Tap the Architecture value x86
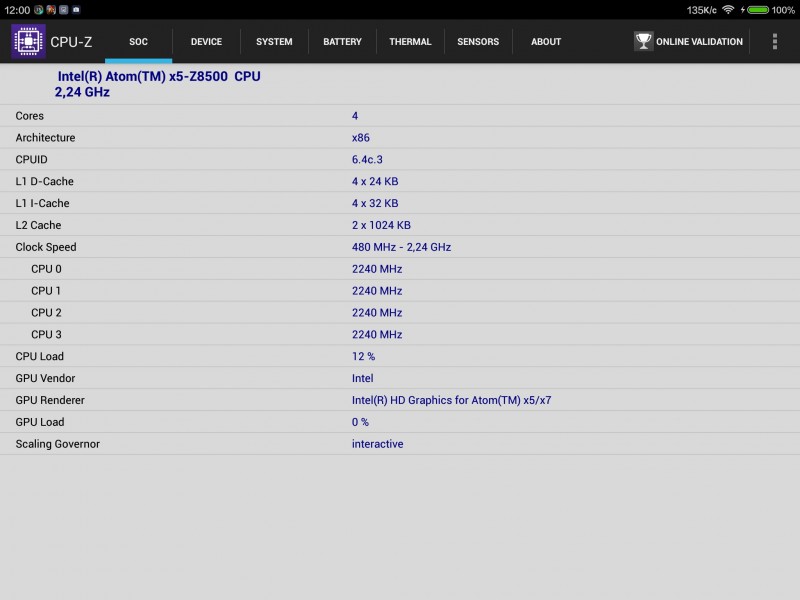Image resolution: width=800 pixels, height=600 pixels. [361, 138]
